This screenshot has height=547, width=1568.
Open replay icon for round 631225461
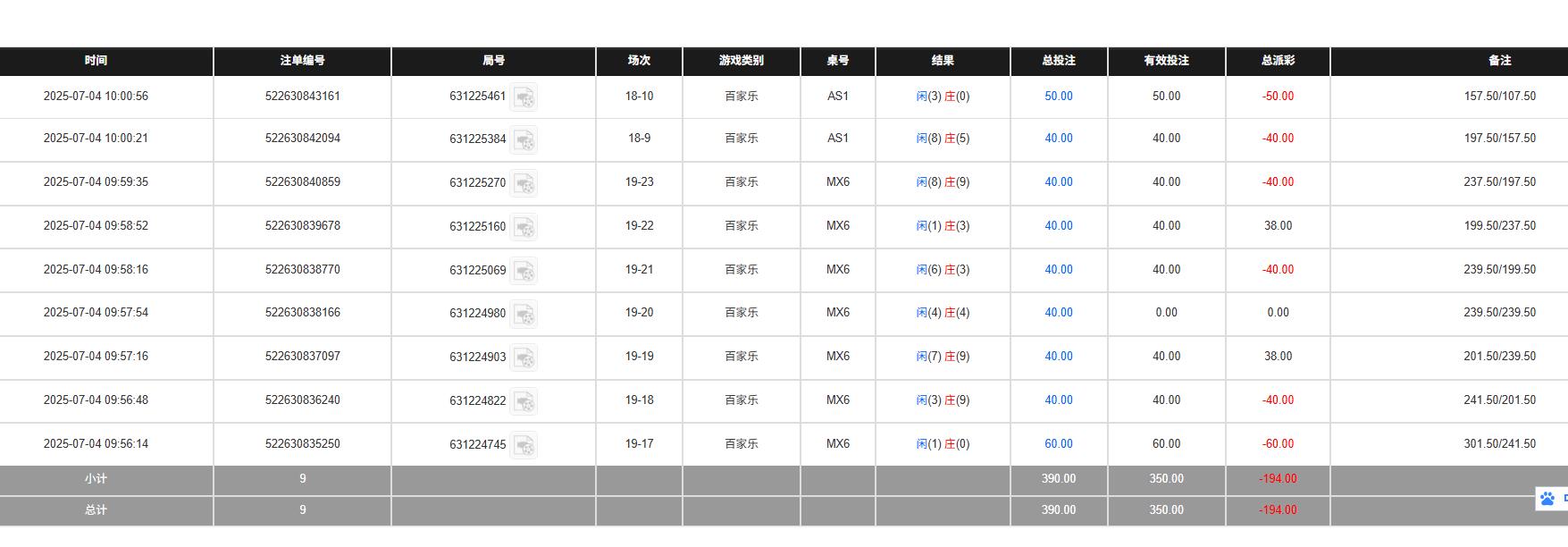[524, 97]
